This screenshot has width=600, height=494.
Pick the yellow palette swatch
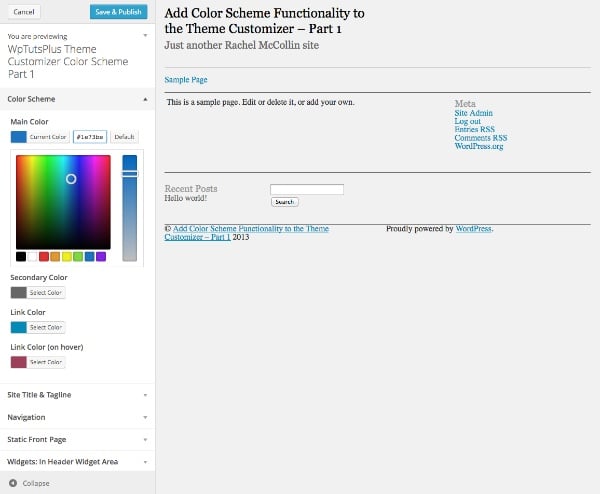point(67,256)
